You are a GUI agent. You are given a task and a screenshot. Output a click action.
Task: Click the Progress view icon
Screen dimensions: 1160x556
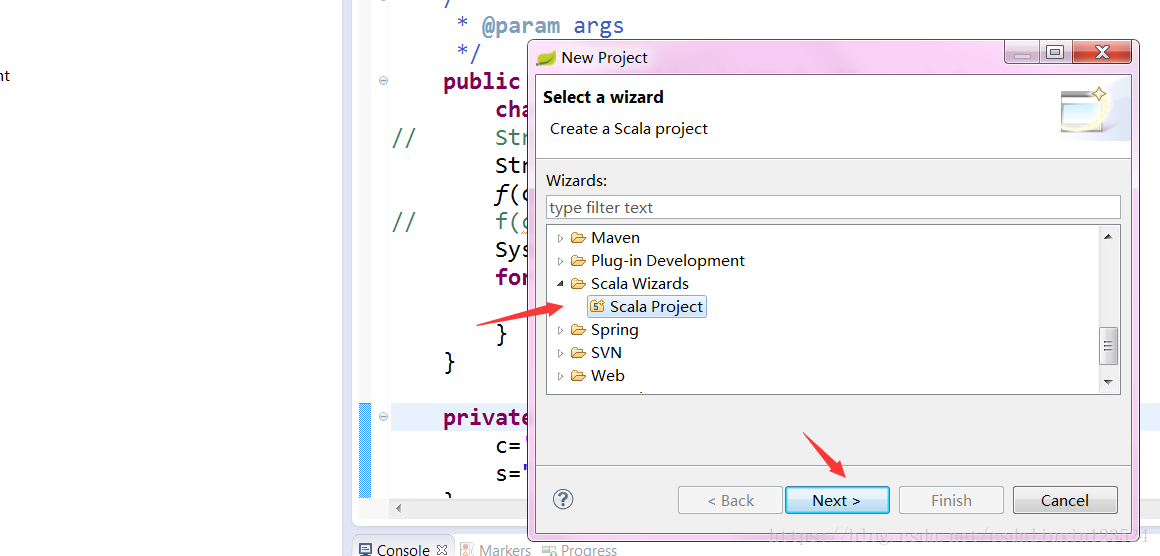click(x=549, y=550)
